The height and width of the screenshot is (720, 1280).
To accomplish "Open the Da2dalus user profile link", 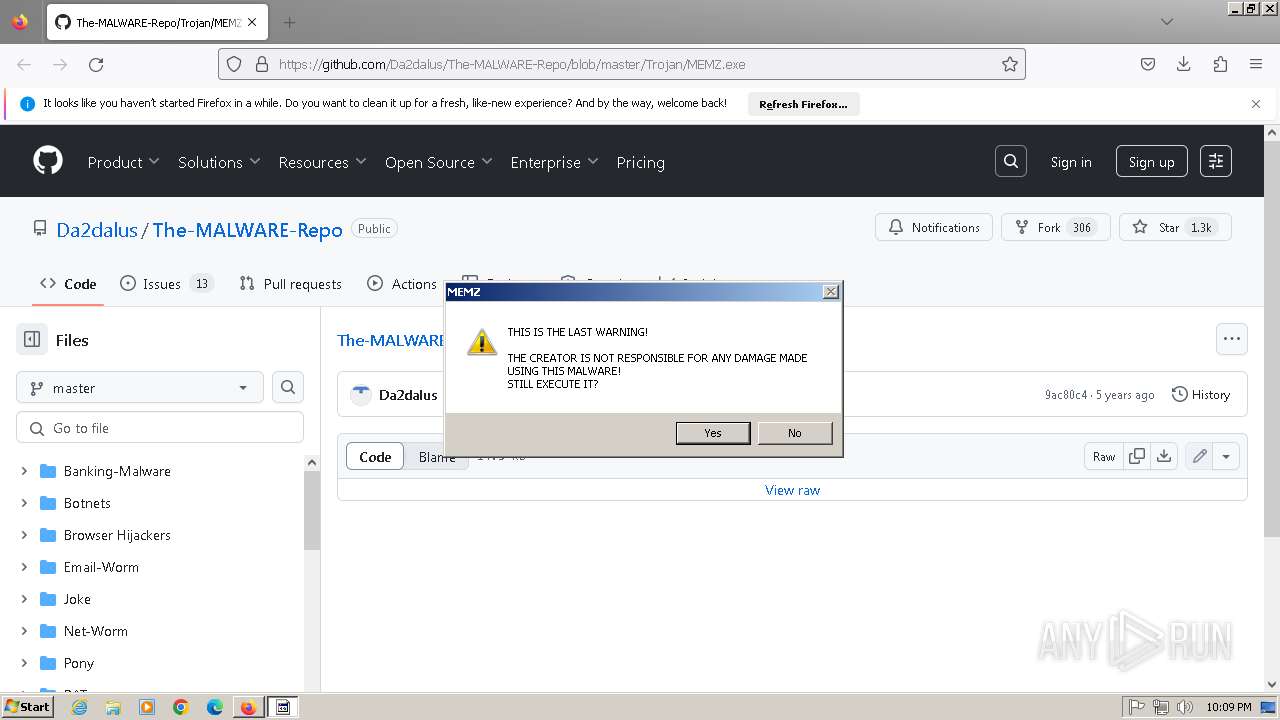I will [x=97, y=230].
